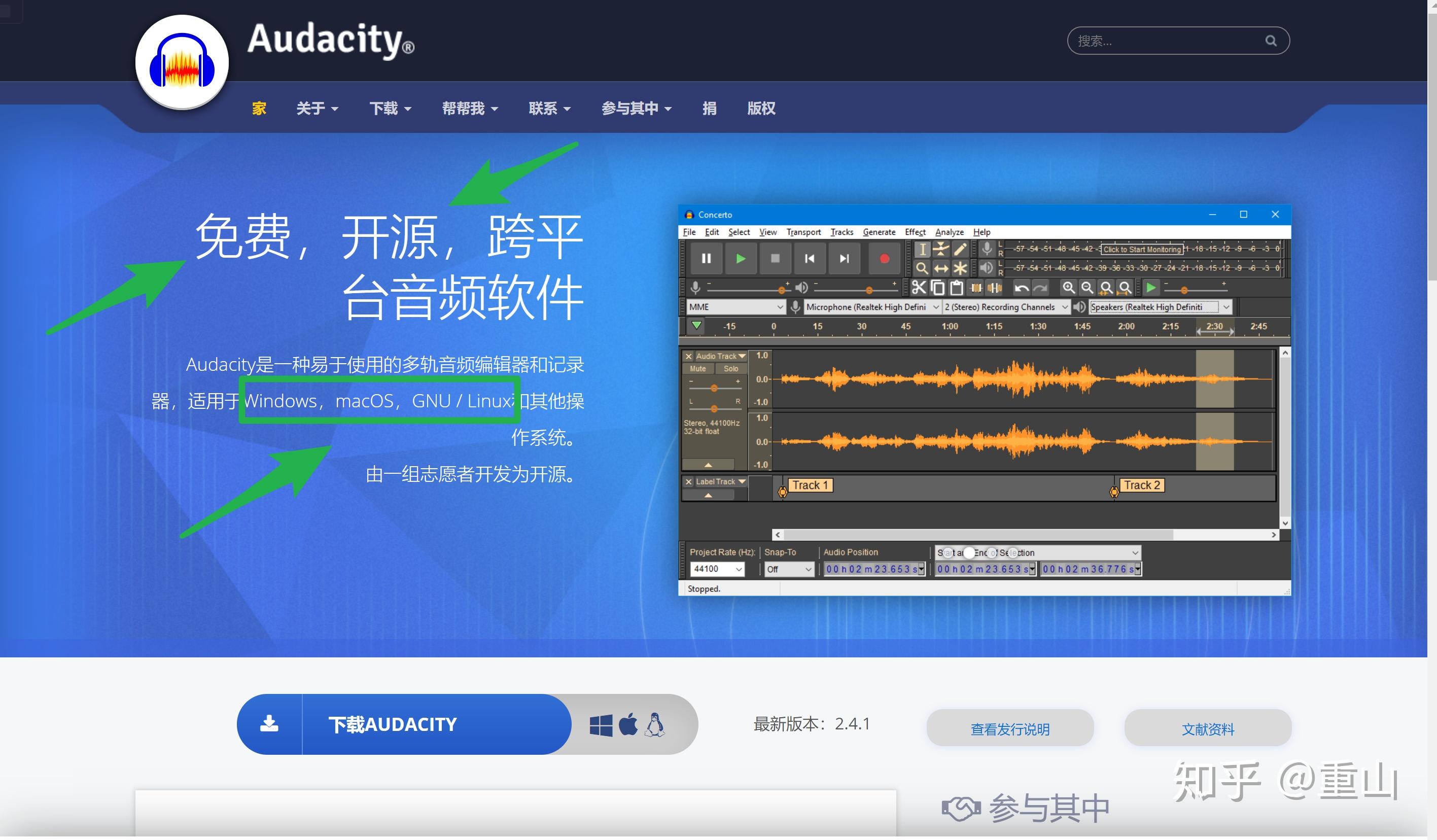Open the 帮帮我 navigation menu
Screen dimensions: 1437x840
pyautogui.click(x=469, y=109)
